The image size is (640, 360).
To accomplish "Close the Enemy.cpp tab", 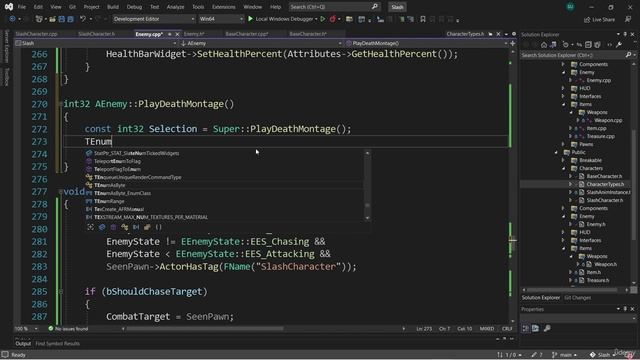I will click(177, 34).
